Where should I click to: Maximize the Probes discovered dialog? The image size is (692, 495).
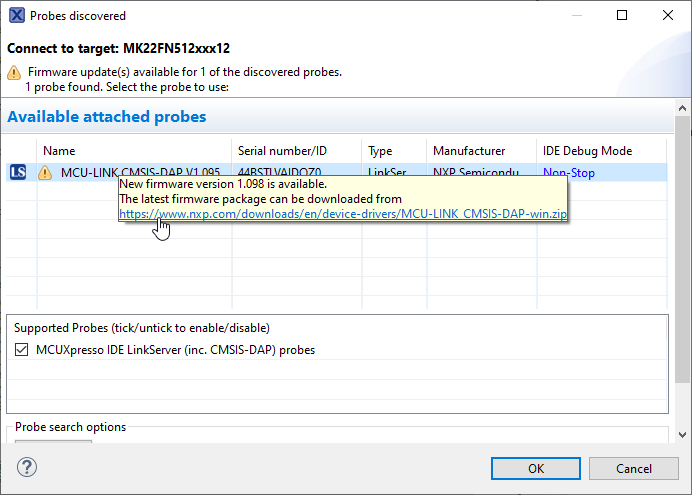[x=621, y=16]
